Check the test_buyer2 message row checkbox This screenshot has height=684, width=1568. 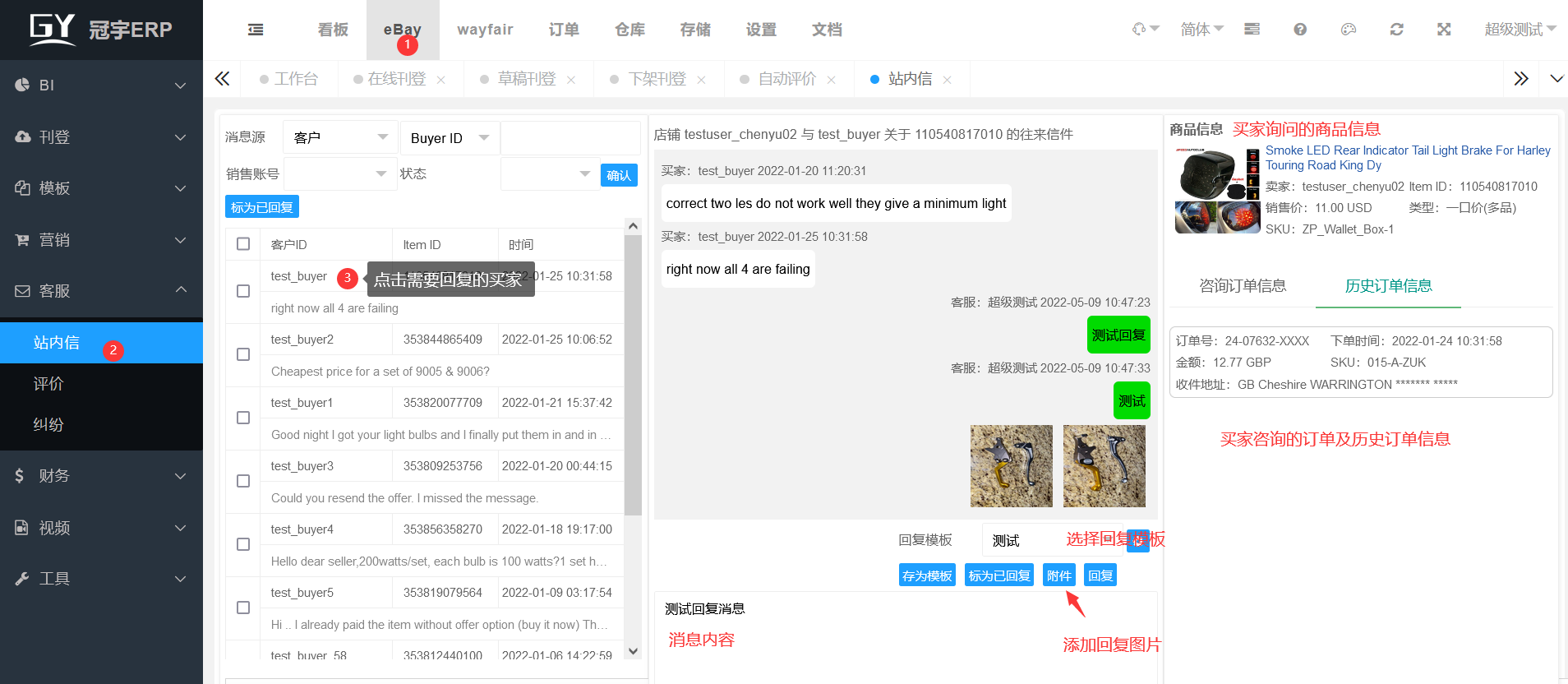(x=243, y=354)
